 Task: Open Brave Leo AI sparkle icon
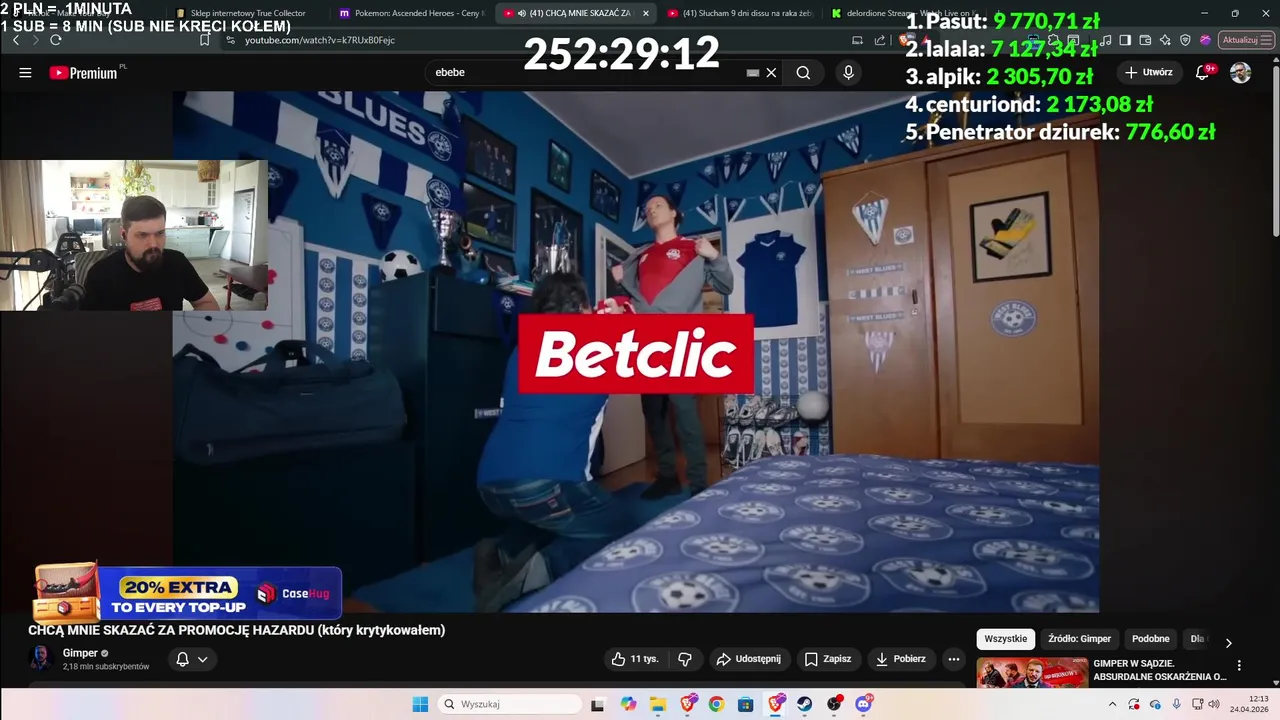tap(1165, 40)
